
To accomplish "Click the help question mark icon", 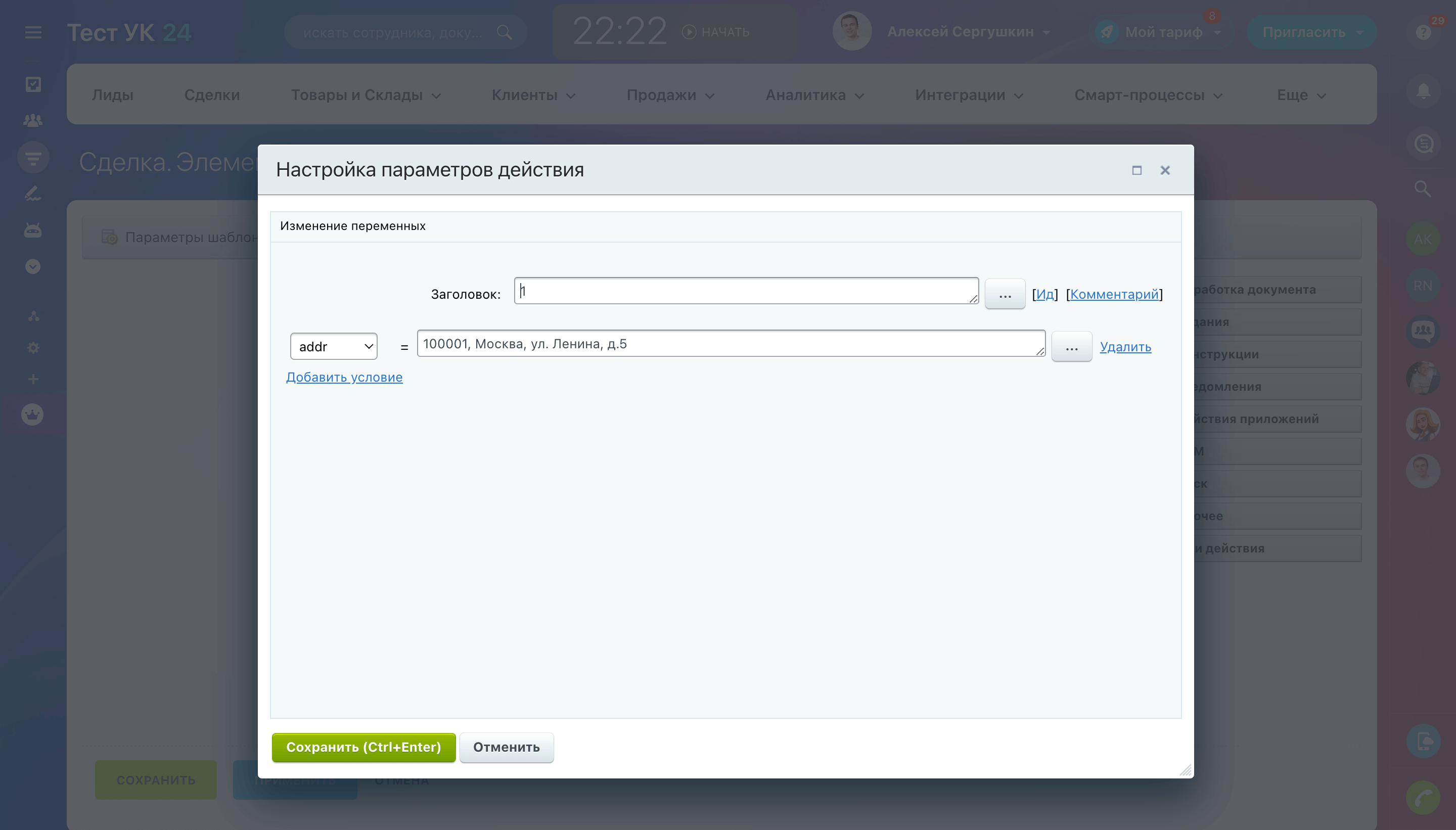I will (1423, 32).
